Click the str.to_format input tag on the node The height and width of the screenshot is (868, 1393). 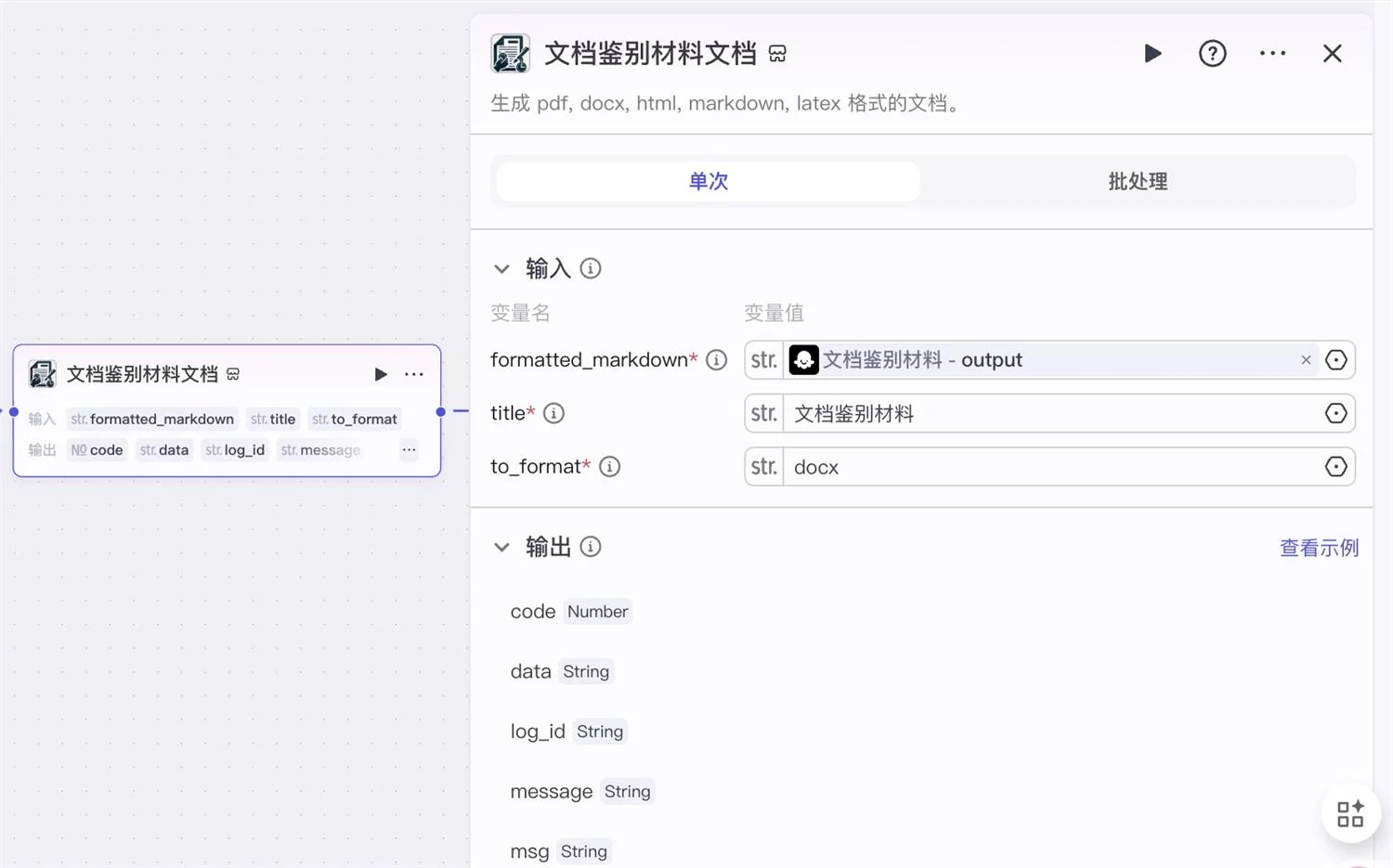pos(354,419)
